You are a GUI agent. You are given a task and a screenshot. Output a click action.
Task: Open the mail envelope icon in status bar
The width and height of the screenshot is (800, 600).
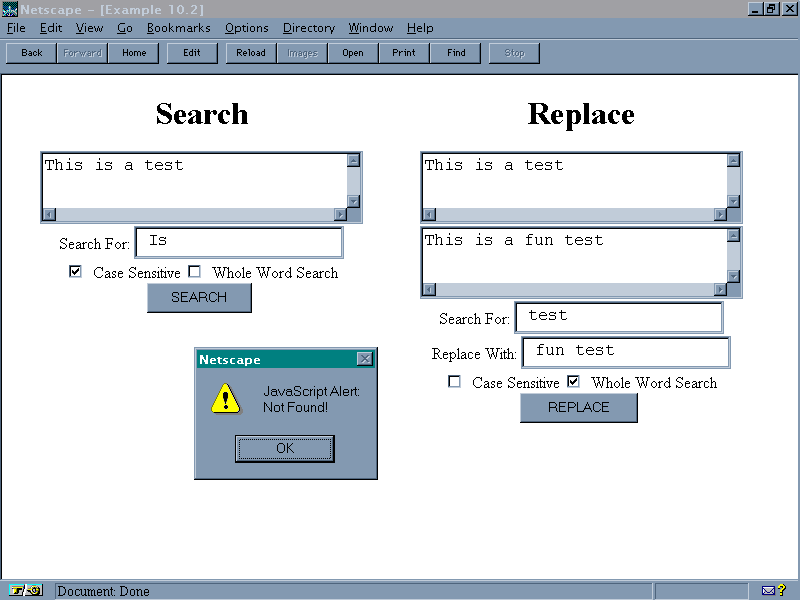point(768,590)
